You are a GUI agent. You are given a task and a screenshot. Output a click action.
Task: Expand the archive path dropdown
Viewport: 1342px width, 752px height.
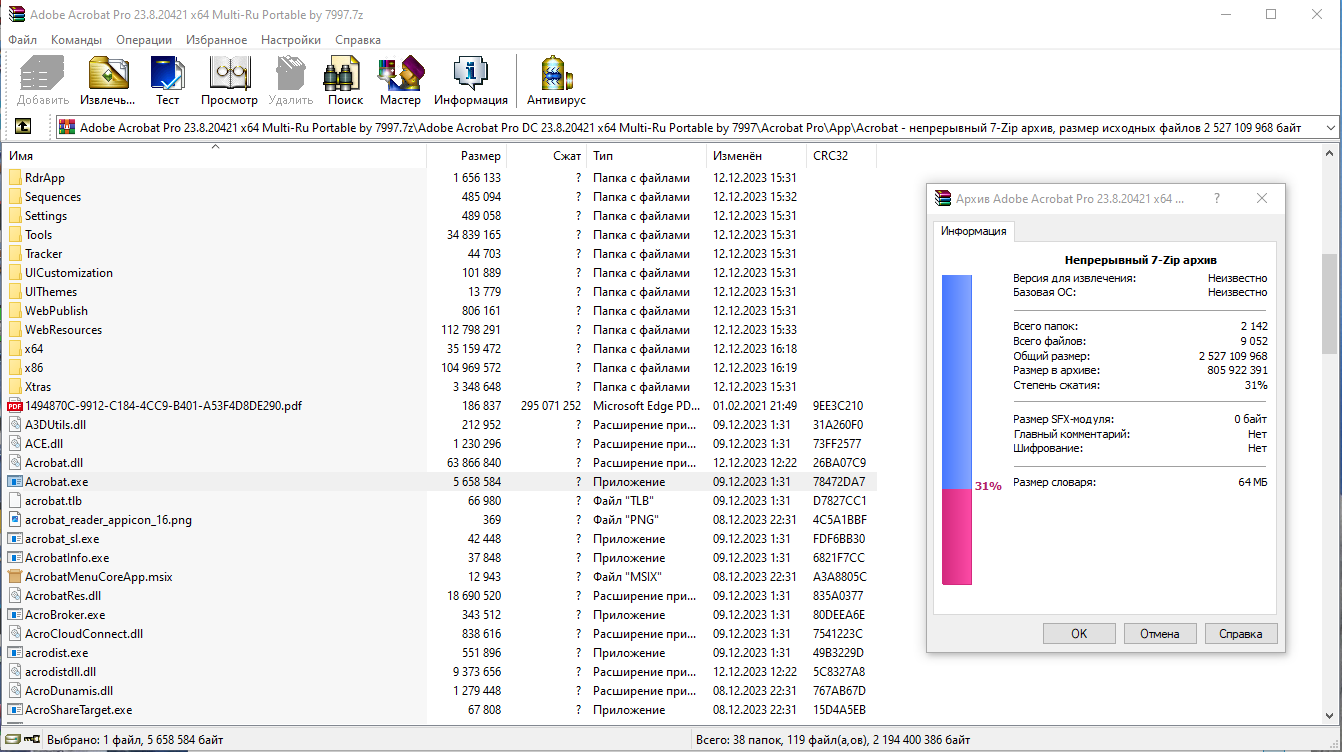pos(1329,127)
